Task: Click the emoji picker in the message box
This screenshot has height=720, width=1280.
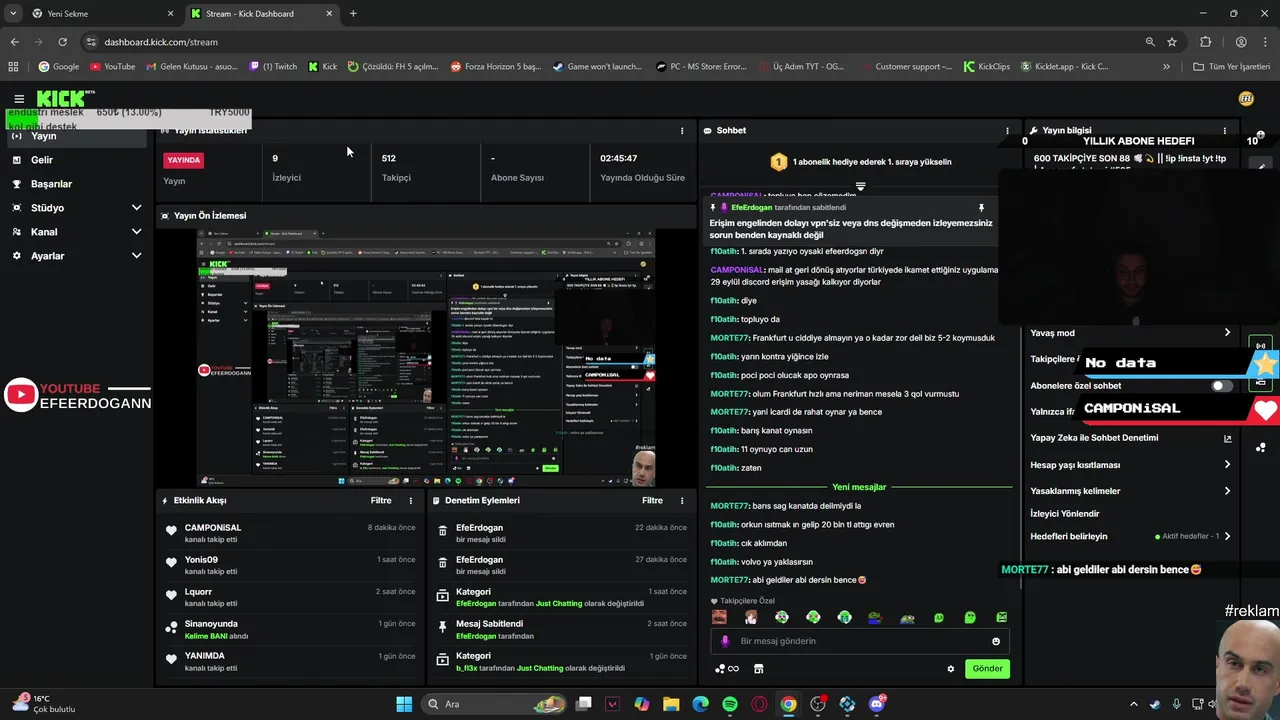Action: pyautogui.click(x=996, y=641)
